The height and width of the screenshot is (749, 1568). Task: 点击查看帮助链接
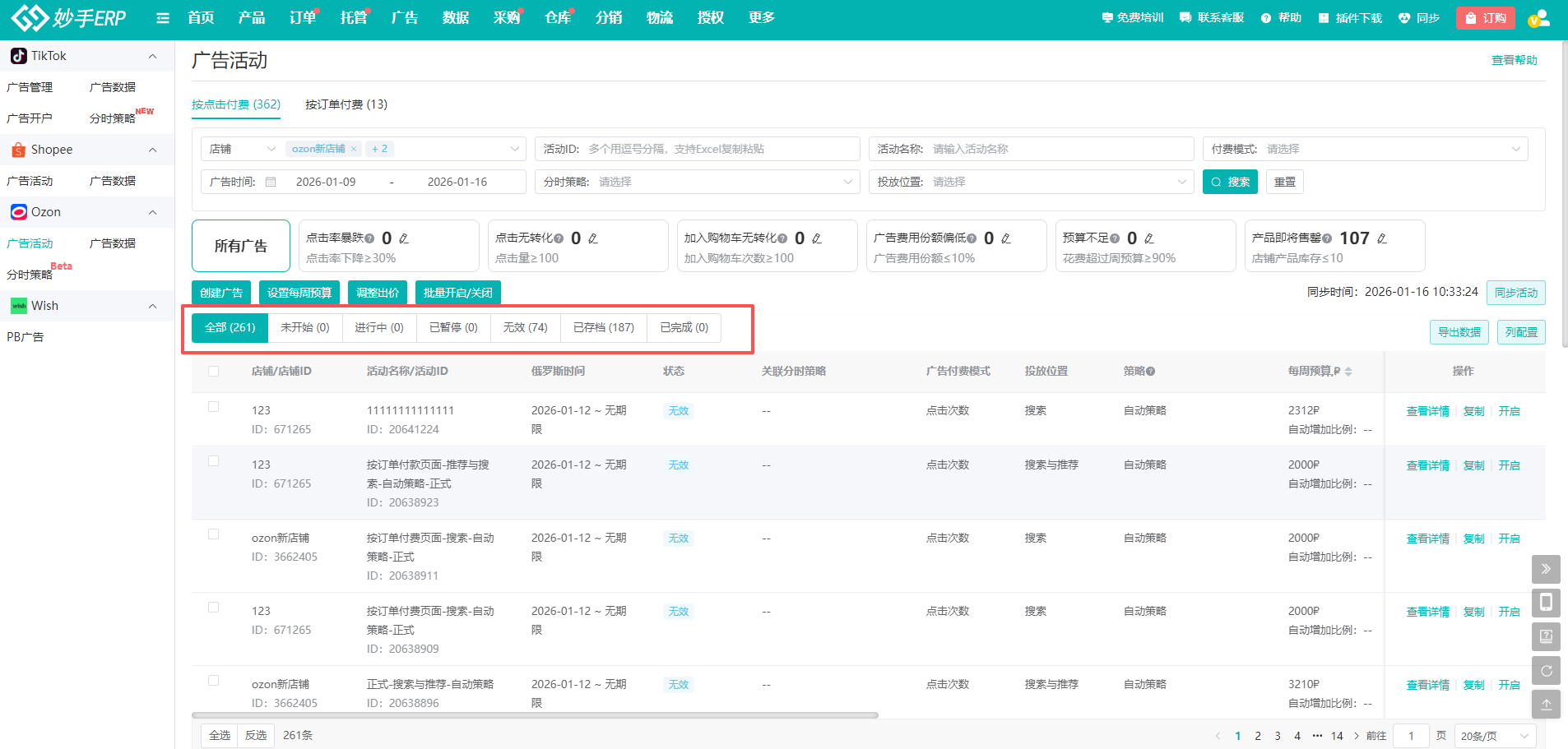pos(1514,59)
